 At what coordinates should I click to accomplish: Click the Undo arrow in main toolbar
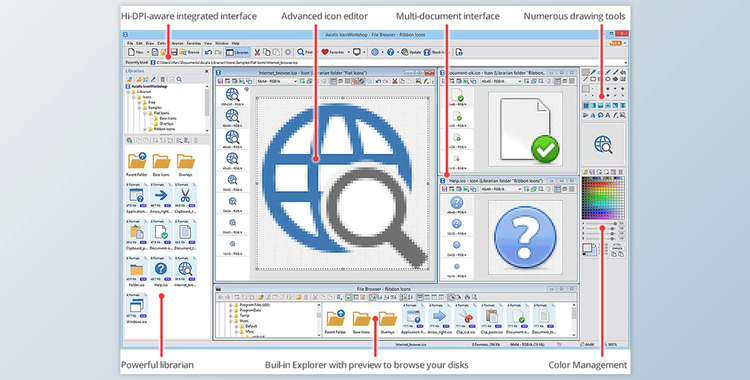(x=208, y=52)
